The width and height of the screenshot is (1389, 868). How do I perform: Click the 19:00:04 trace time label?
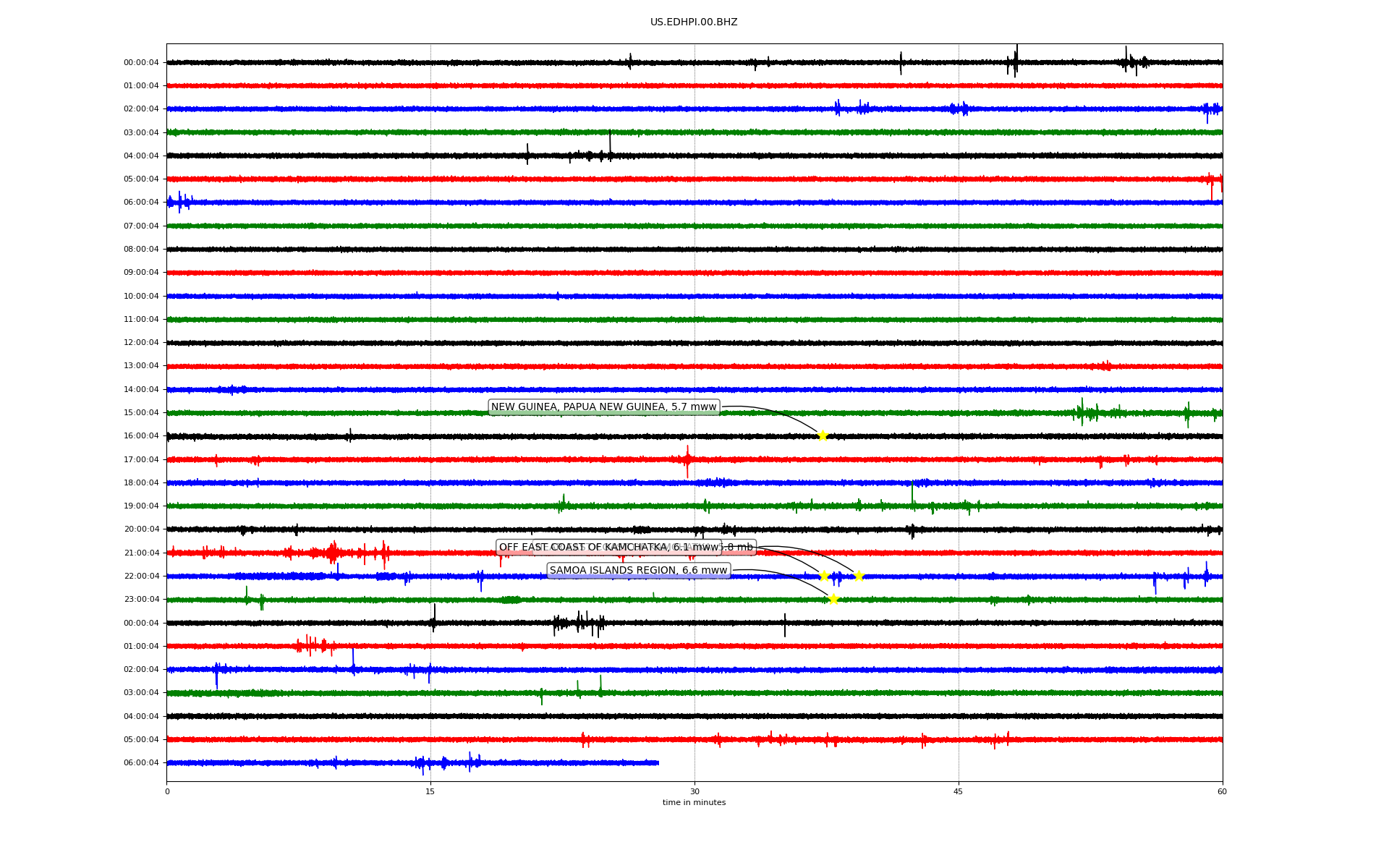[141, 506]
